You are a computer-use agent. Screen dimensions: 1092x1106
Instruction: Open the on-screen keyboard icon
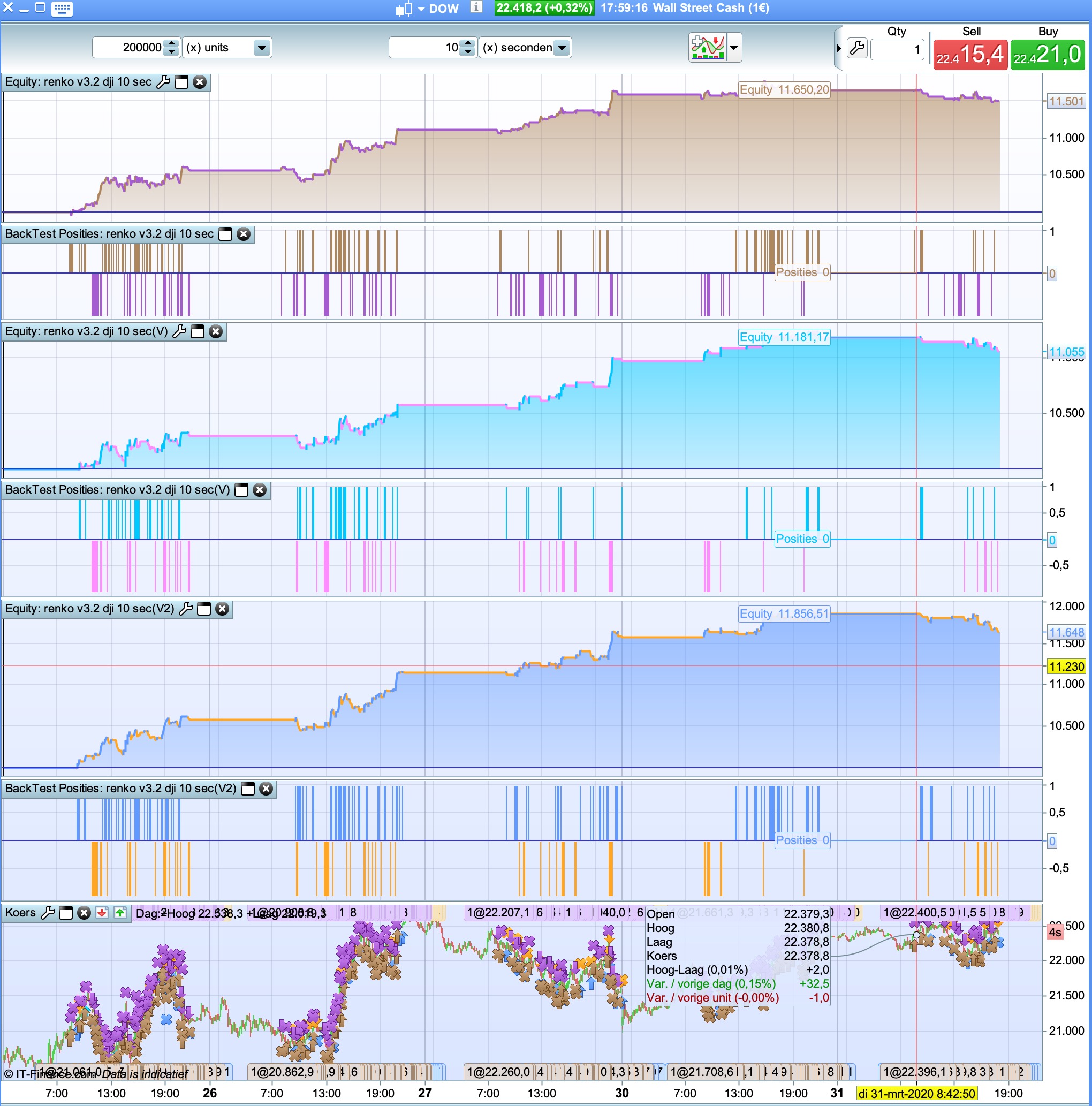click(x=61, y=9)
